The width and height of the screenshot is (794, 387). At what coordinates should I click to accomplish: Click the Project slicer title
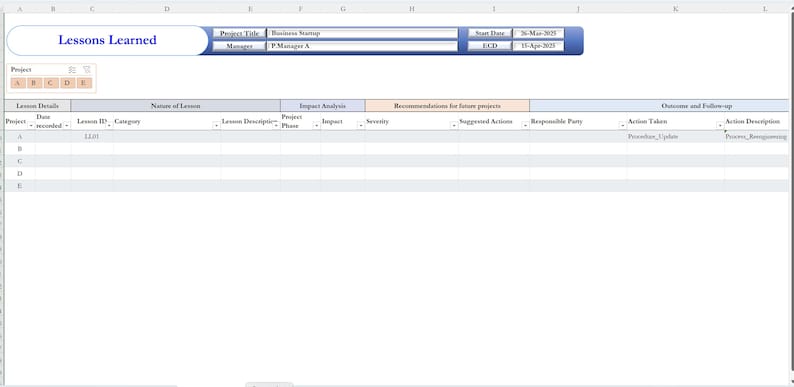click(x=21, y=69)
